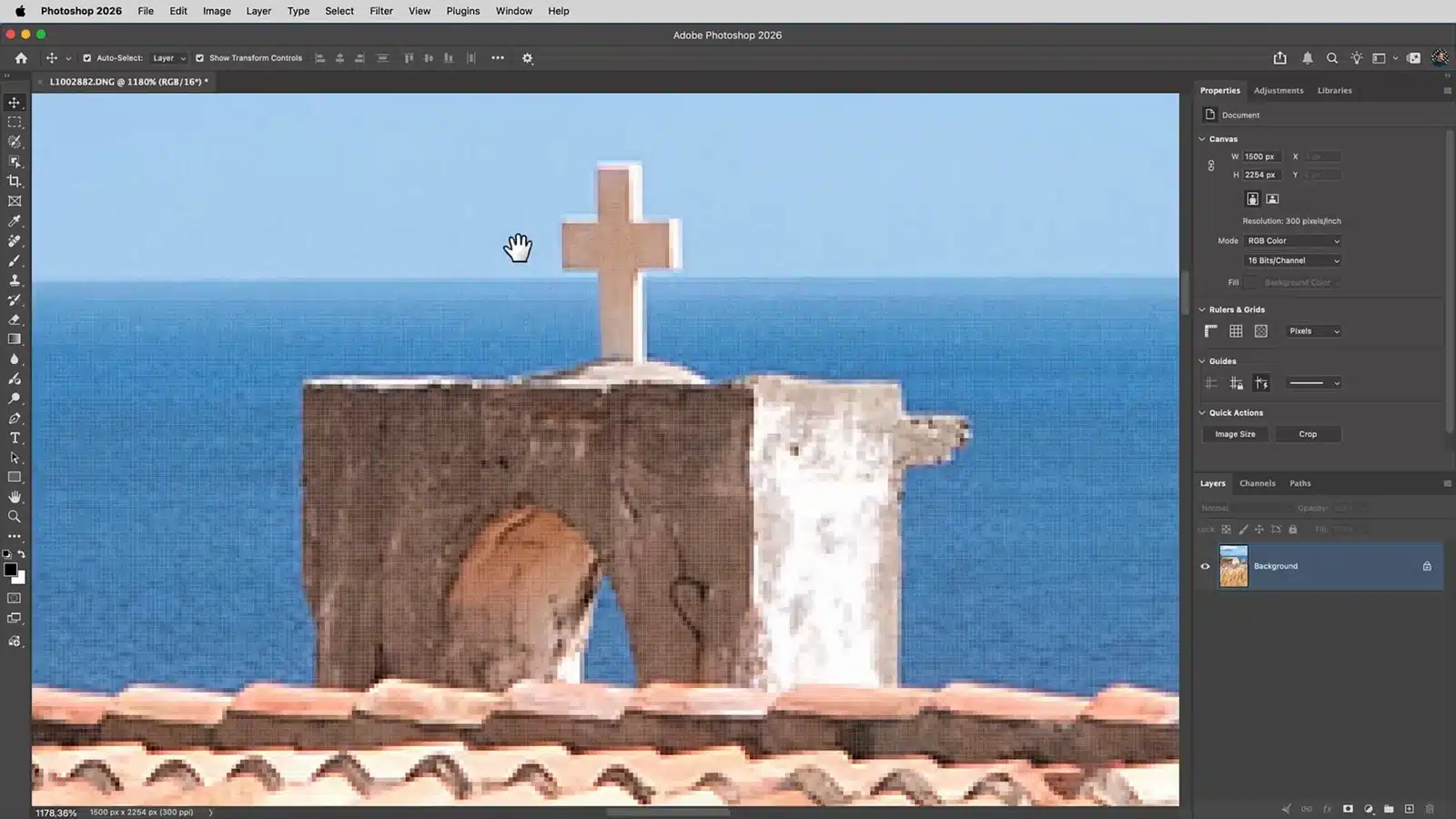Image resolution: width=1456 pixels, height=819 pixels.
Task: Switch to the Libraries tab
Action: (x=1335, y=91)
